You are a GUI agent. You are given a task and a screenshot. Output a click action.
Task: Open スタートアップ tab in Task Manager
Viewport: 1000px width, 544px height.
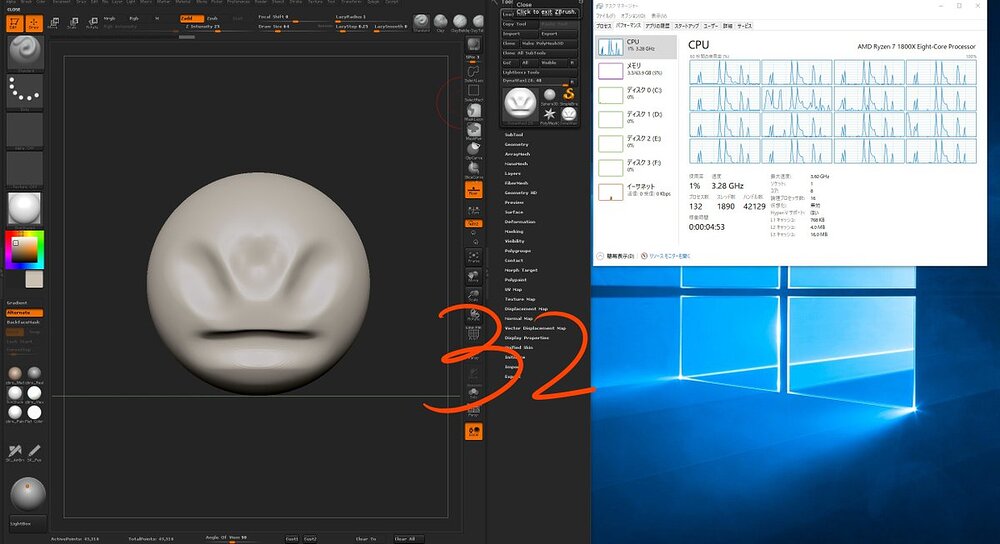687,26
